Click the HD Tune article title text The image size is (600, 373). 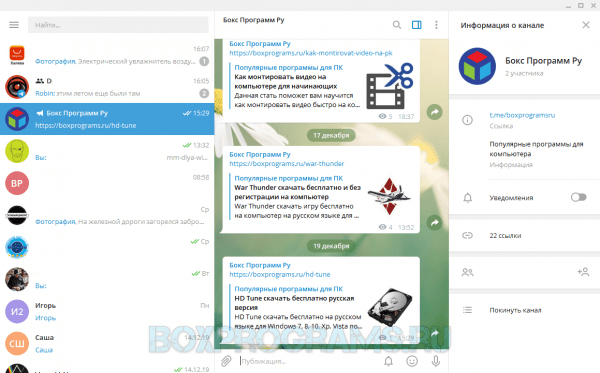294,303
